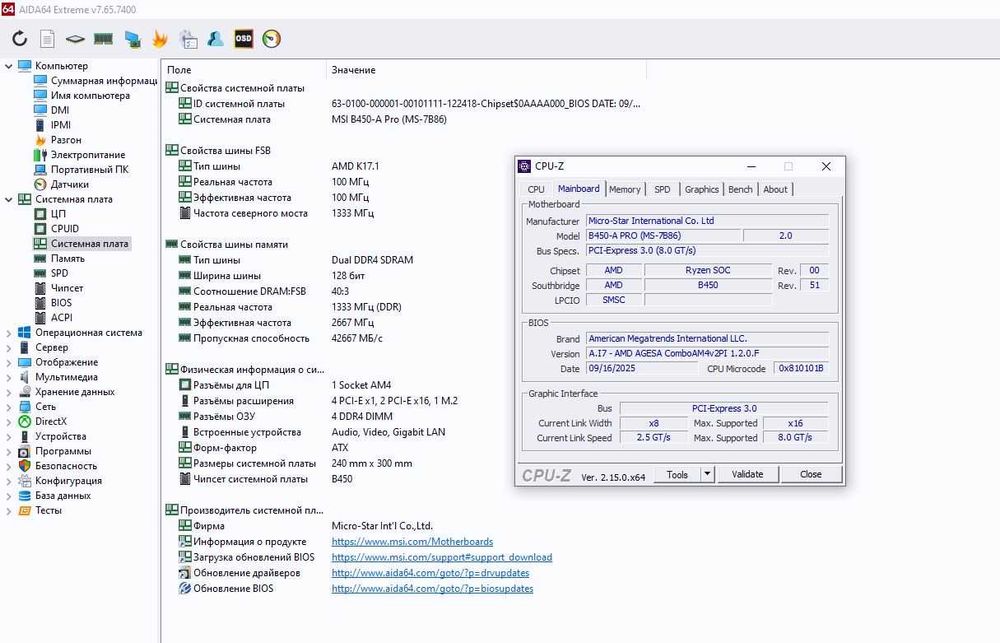
Task: Select База данных in the tree
Action: (x=63, y=496)
